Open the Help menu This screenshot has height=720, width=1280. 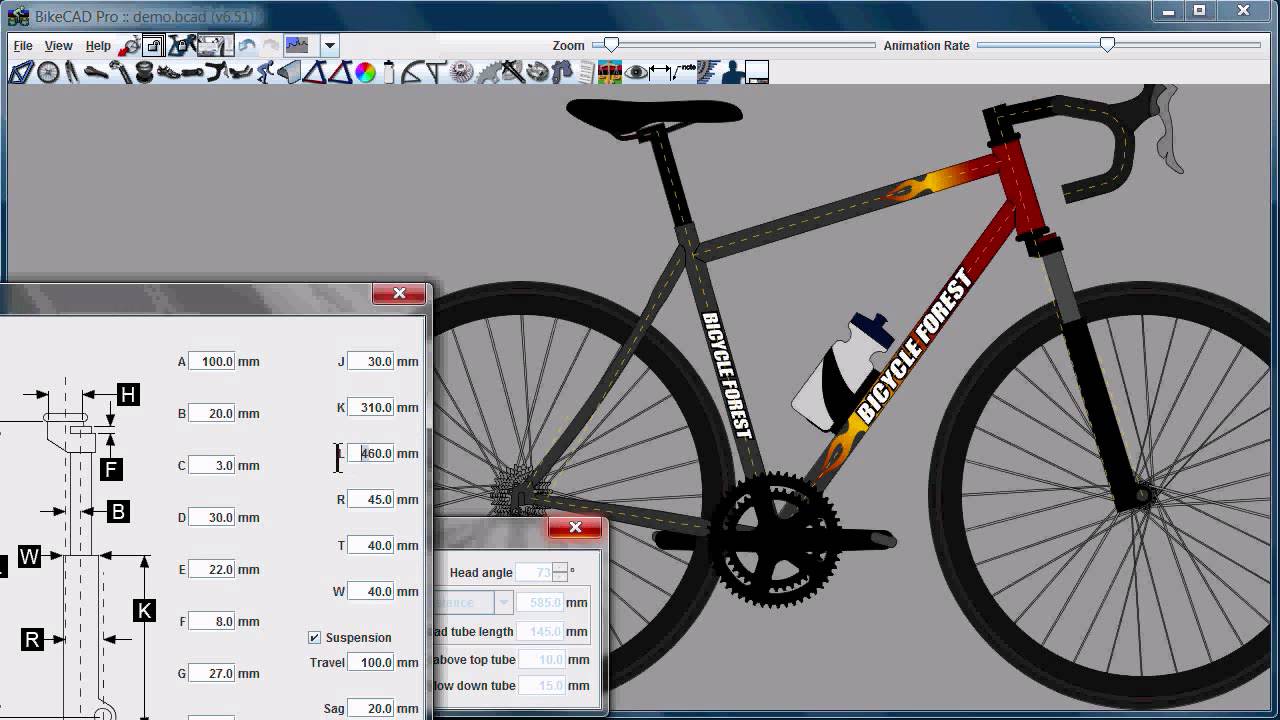coord(98,46)
